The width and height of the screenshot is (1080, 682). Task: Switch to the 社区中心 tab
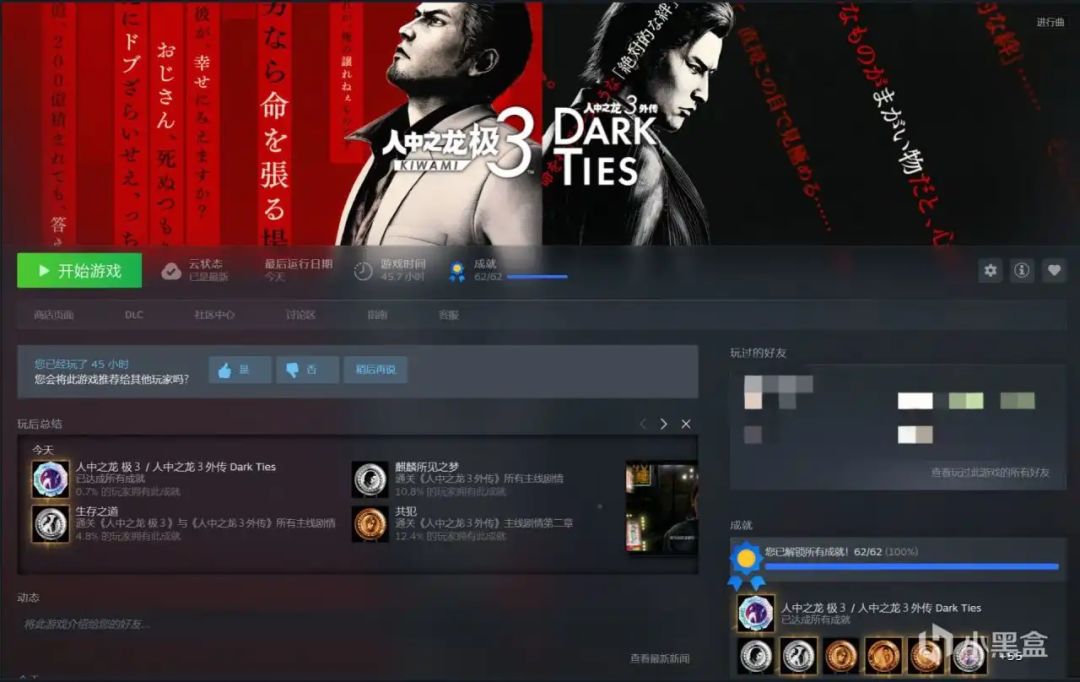pyautogui.click(x=214, y=315)
